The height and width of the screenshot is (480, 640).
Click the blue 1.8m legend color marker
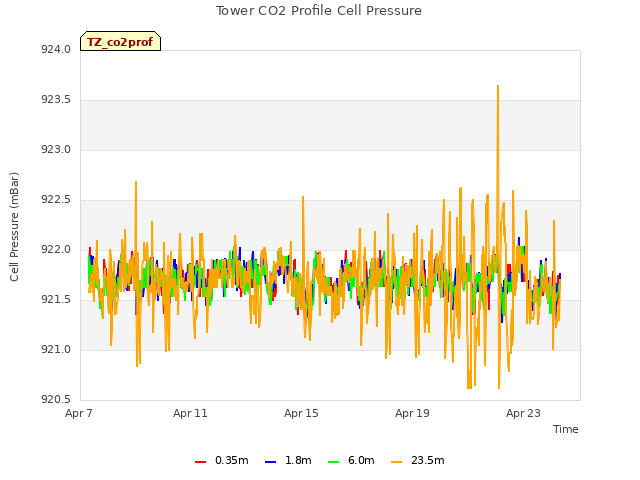pyautogui.click(x=270, y=462)
